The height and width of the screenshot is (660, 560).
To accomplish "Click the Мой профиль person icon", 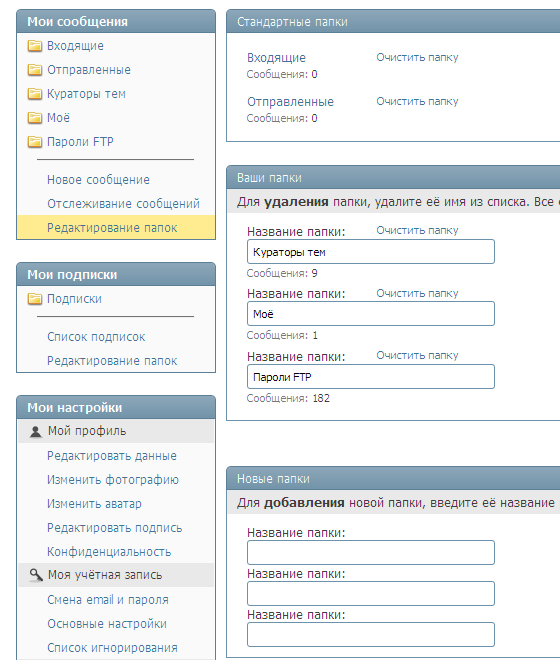I will pyautogui.click(x=36, y=431).
